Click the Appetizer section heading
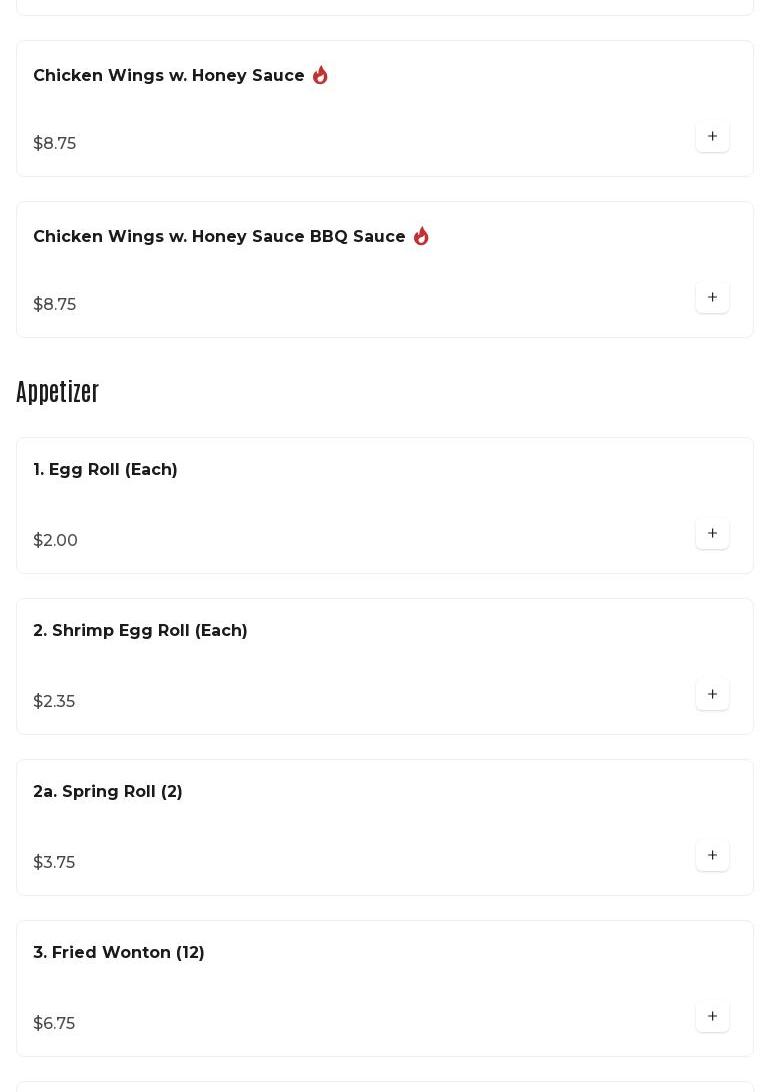This screenshot has width=770, height=1092. (x=58, y=392)
